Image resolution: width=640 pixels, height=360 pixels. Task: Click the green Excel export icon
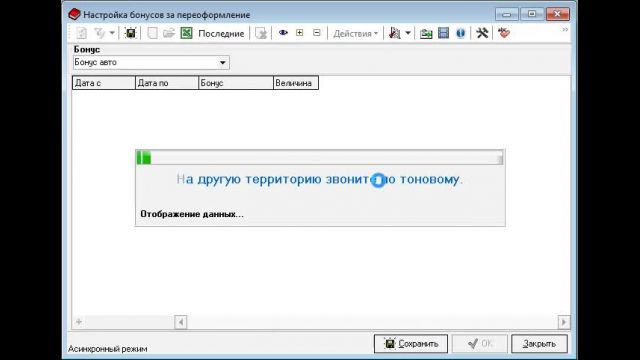click(187, 33)
